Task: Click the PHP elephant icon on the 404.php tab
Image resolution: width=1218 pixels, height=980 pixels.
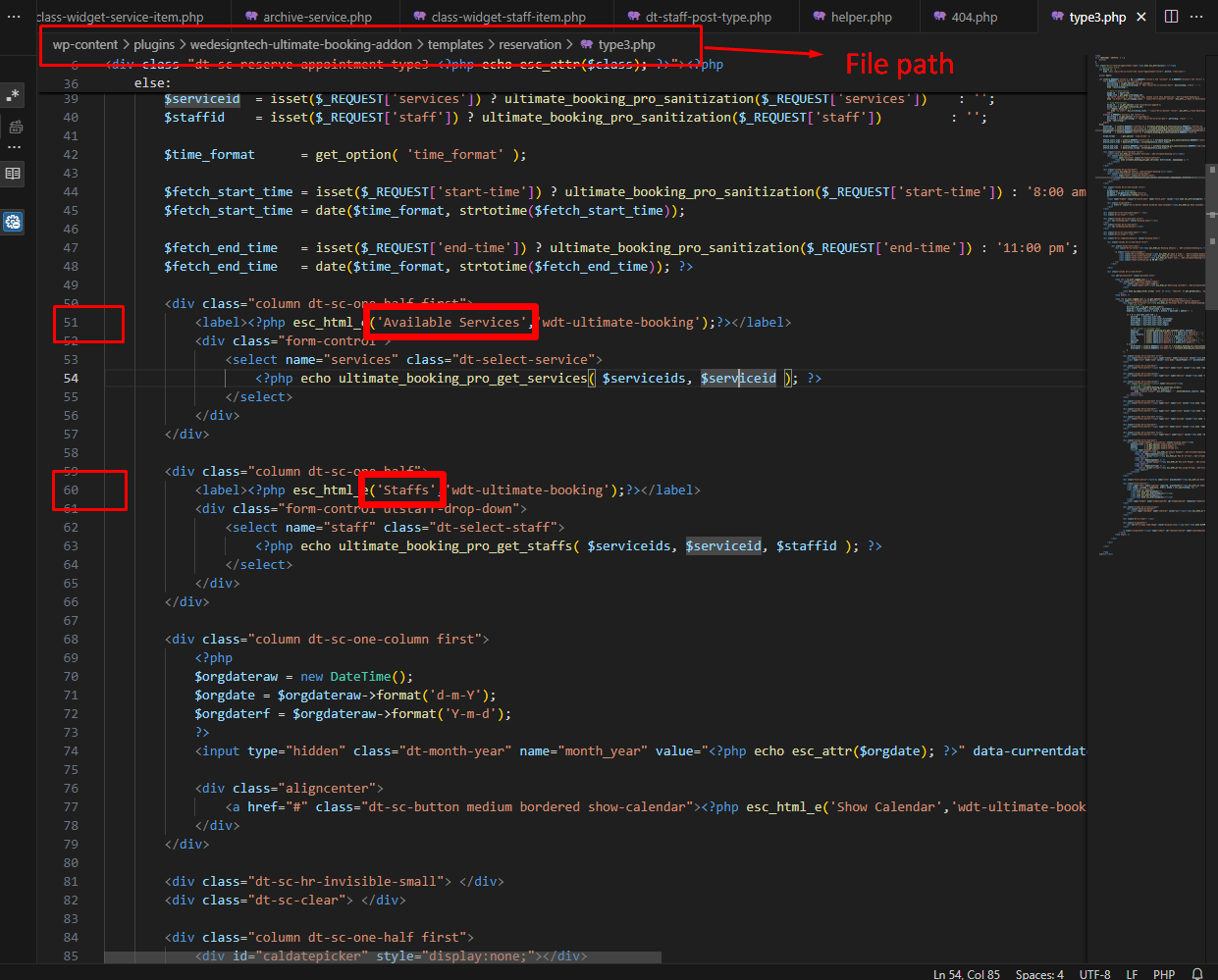Action: (939, 17)
